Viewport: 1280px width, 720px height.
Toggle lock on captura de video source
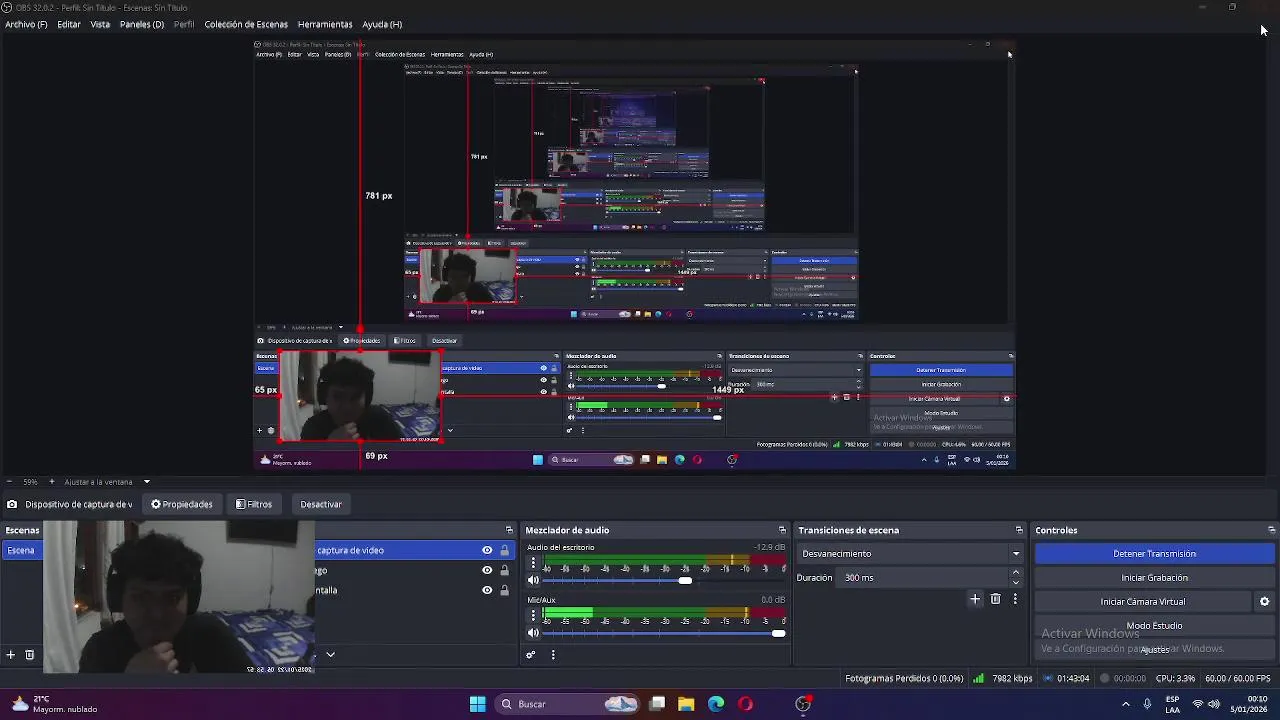pos(504,550)
